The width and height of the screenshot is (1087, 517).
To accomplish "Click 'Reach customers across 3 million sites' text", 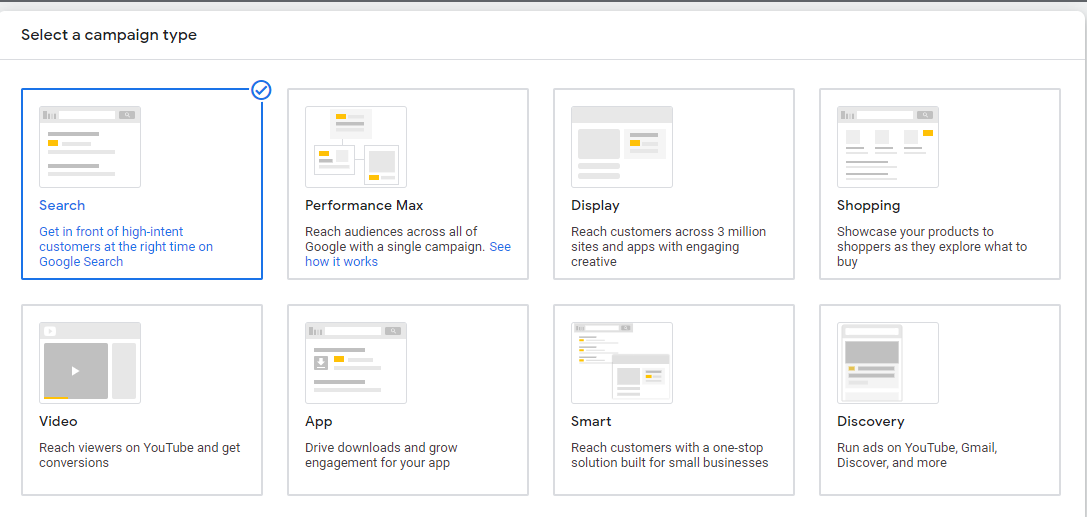I will coord(668,247).
